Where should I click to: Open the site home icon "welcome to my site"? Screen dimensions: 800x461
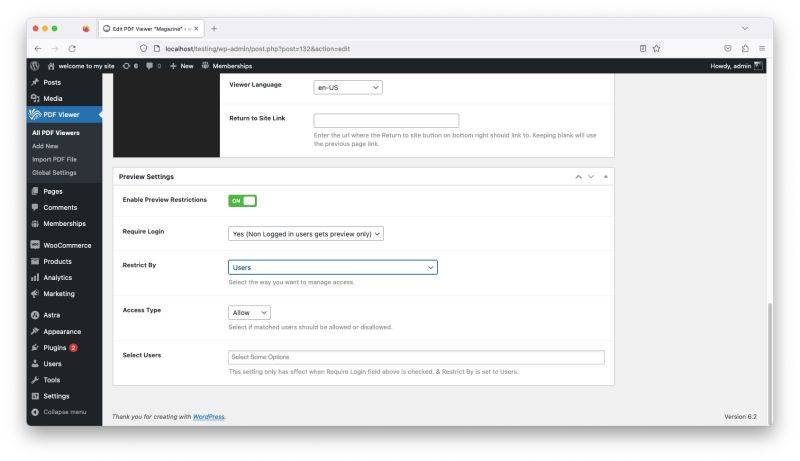point(81,66)
